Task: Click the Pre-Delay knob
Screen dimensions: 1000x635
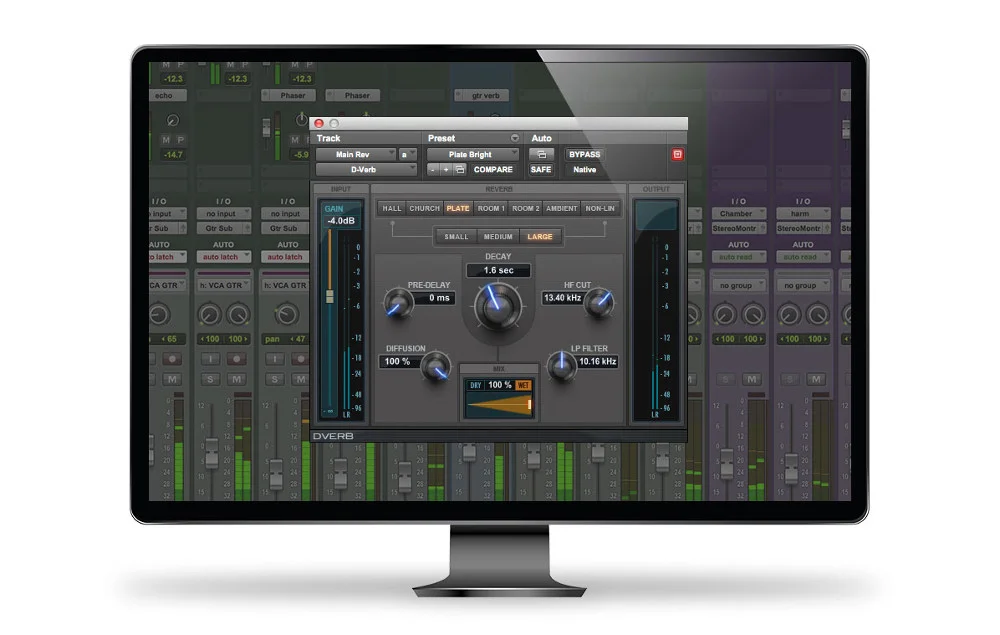Action: (398, 303)
